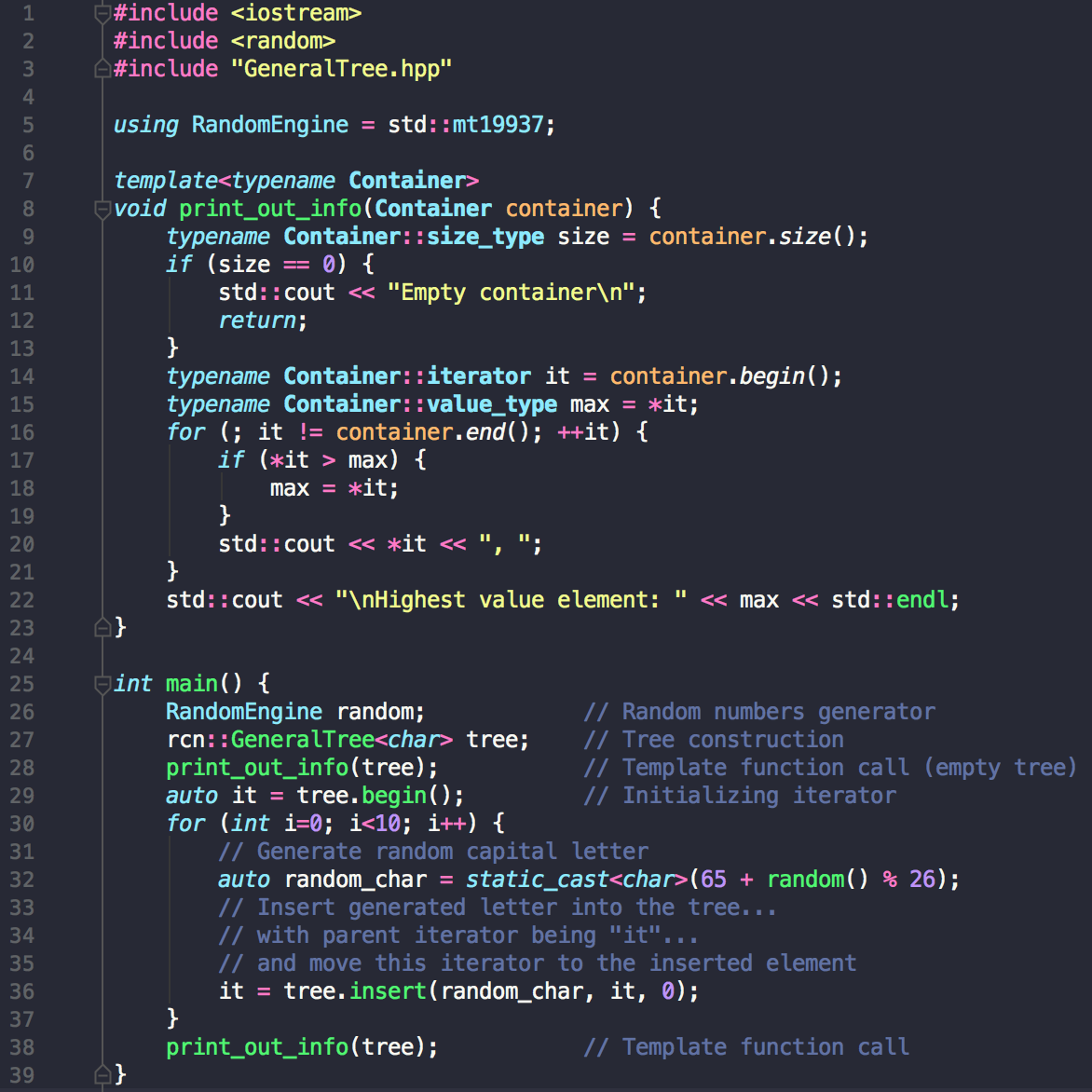The width and height of the screenshot is (1092, 1092).
Task: Click the tree.insert call on line 36
Action: point(355,991)
